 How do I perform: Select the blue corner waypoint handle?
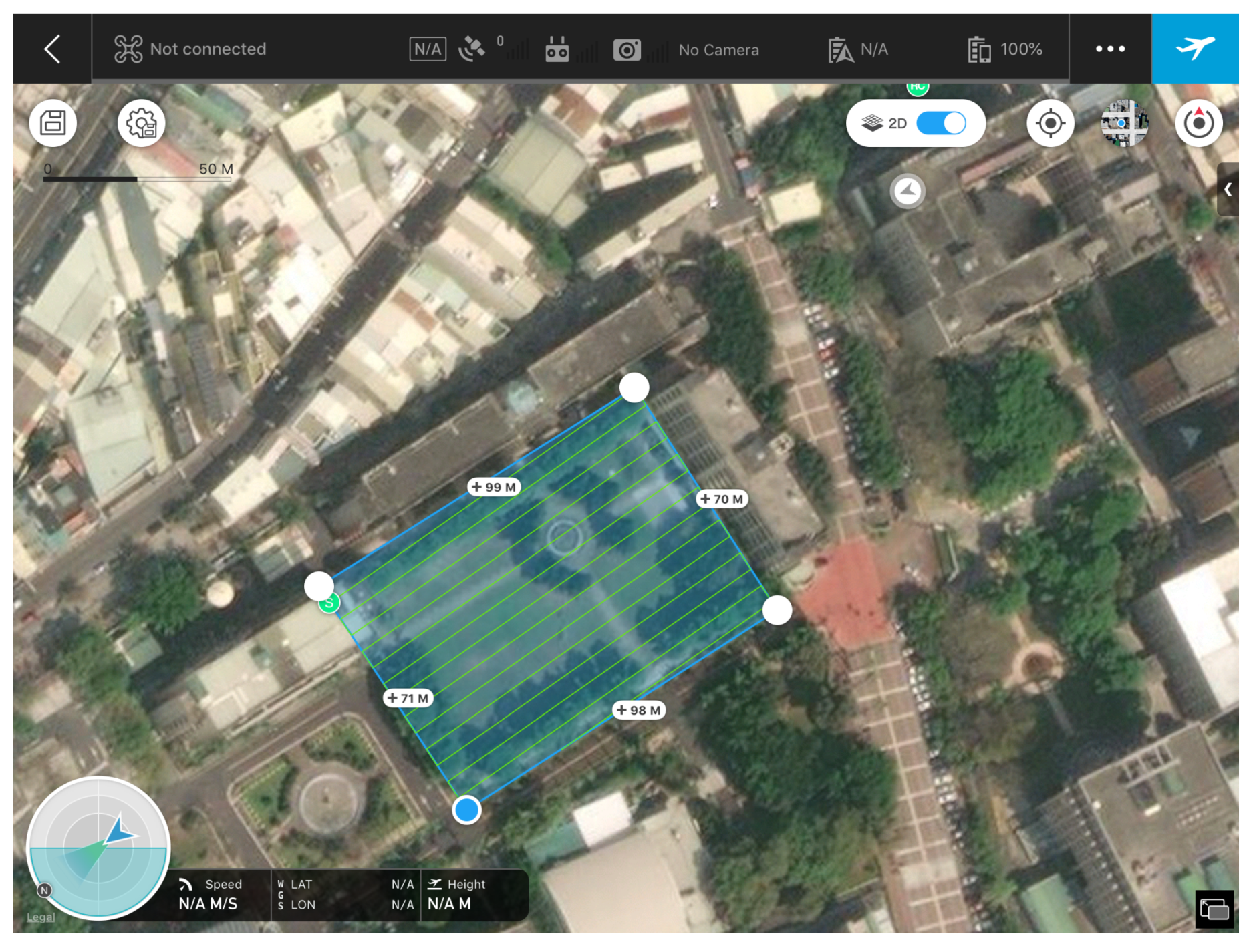point(466,810)
